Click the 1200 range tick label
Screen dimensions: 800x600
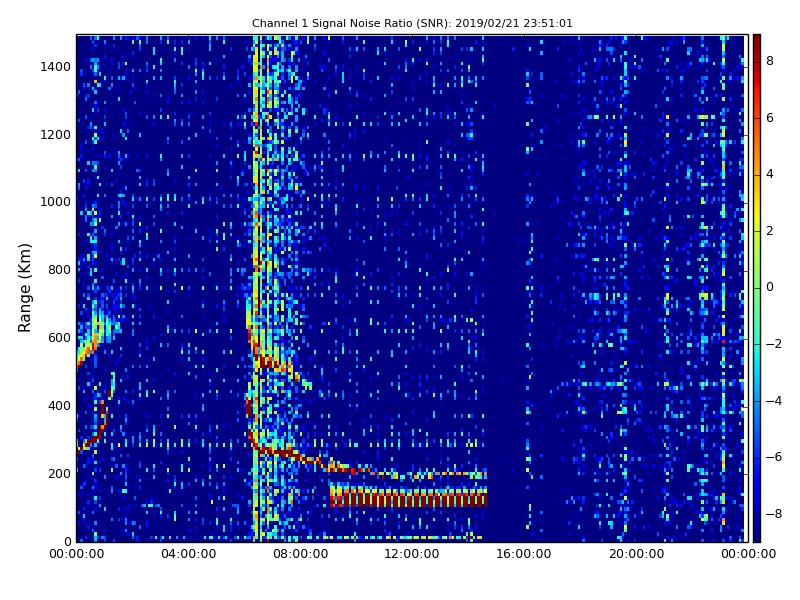coord(56,135)
